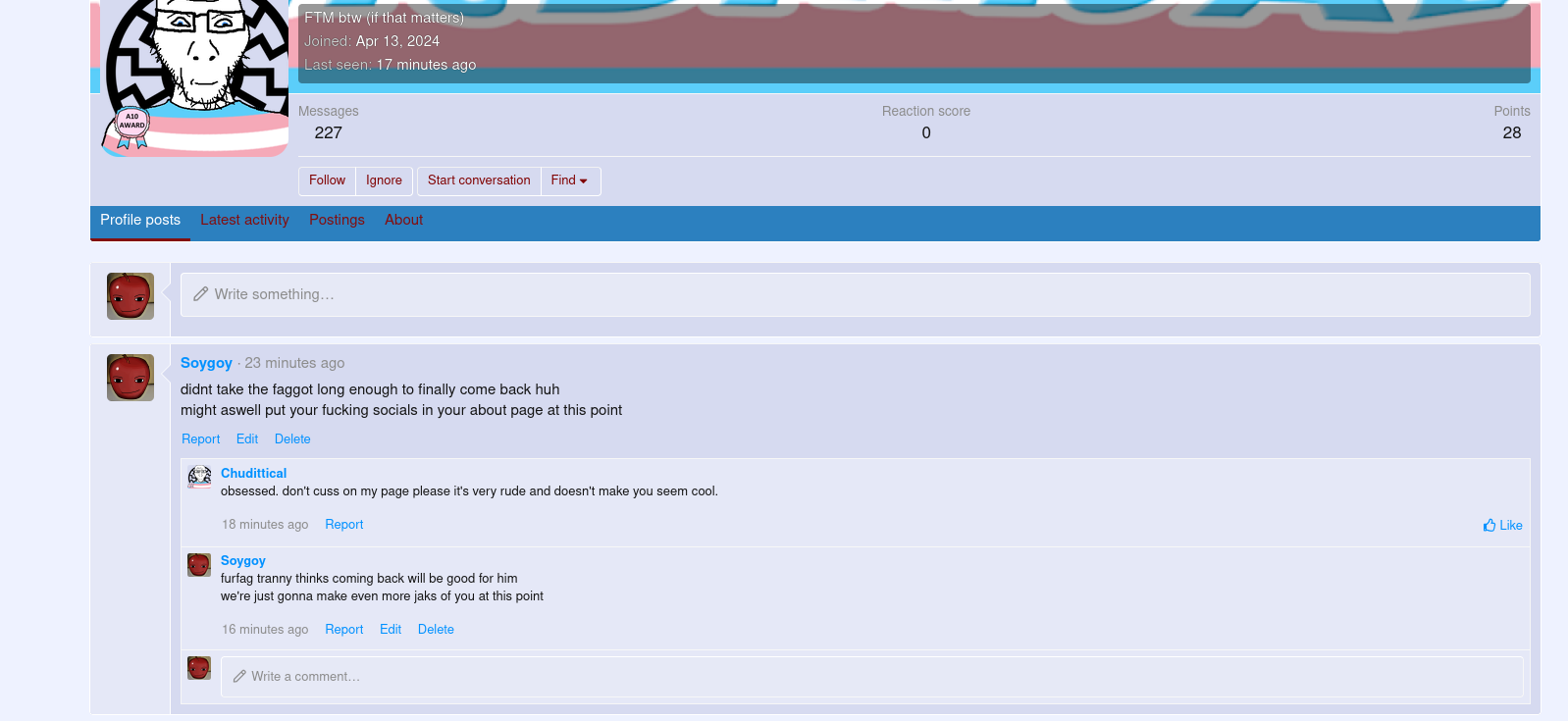The width and height of the screenshot is (1568, 721).
Task: Focus the Write something input field
Action: click(863, 294)
